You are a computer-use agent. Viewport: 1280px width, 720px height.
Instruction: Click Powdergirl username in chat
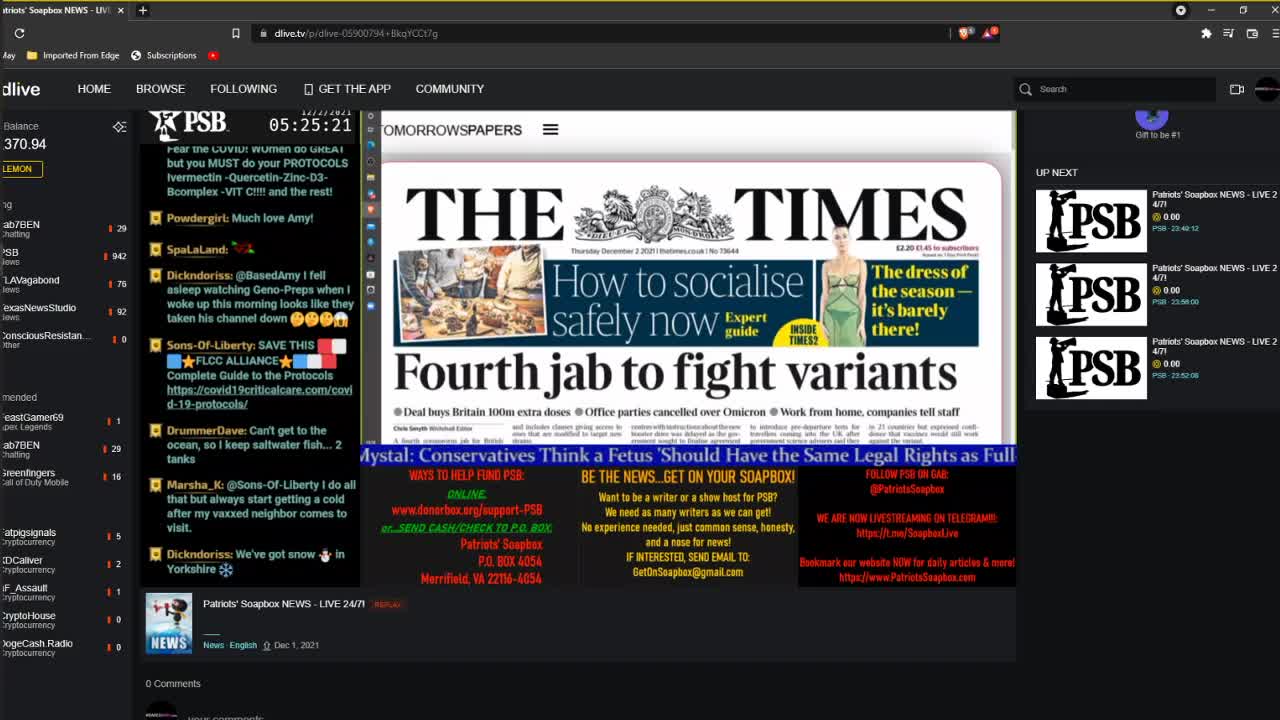pyautogui.click(x=197, y=218)
